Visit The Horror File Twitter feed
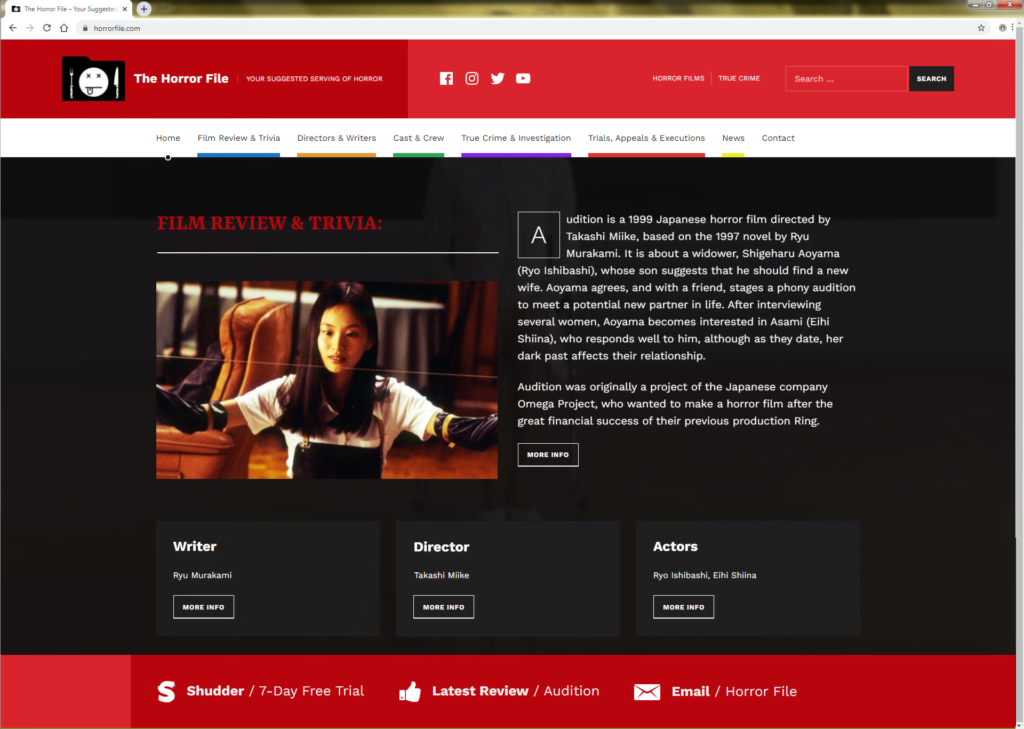 click(498, 78)
